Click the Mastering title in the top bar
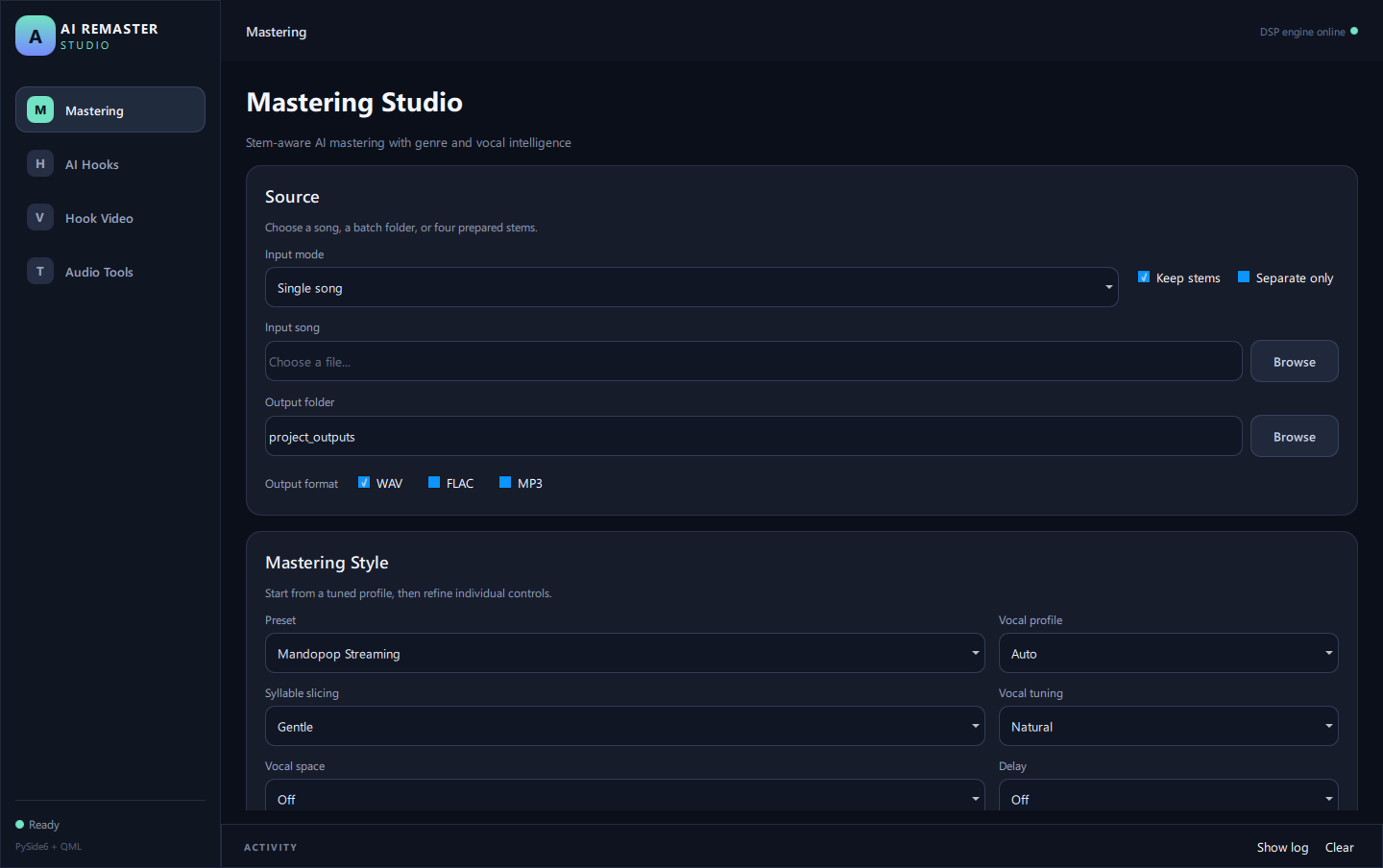The width and height of the screenshot is (1383, 868). tap(277, 32)
